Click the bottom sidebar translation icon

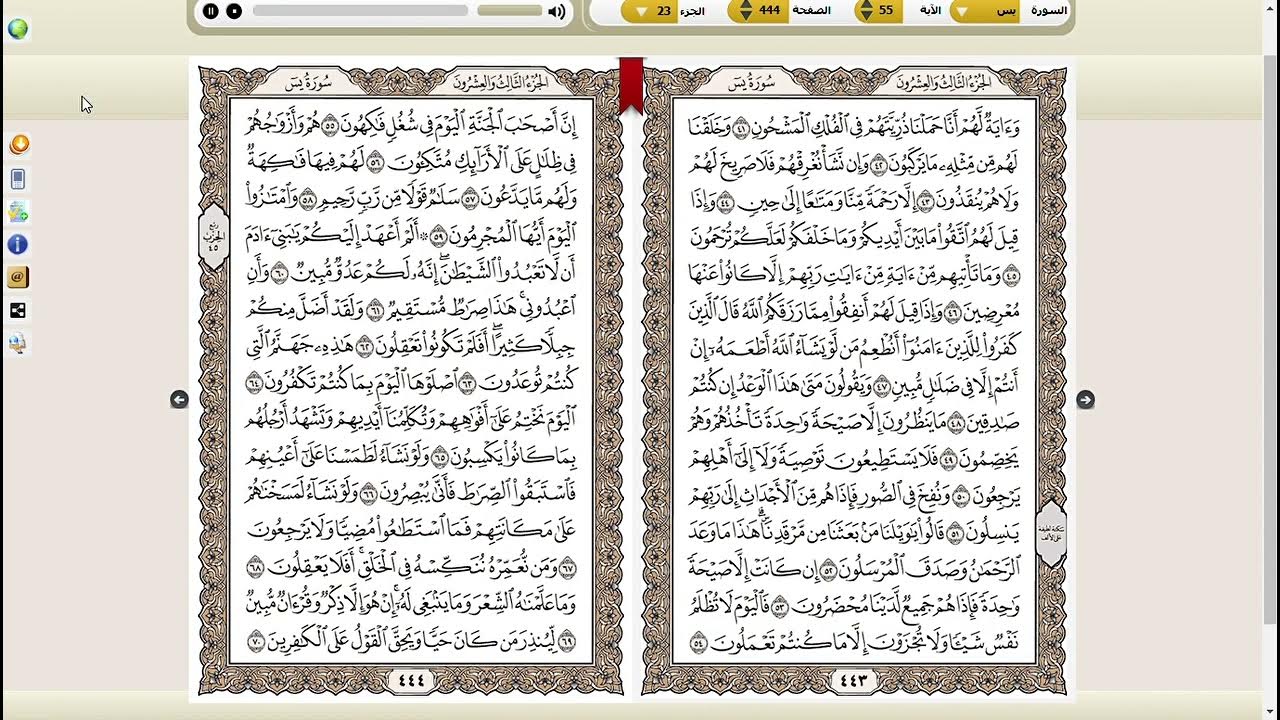[x=18, y=343]
